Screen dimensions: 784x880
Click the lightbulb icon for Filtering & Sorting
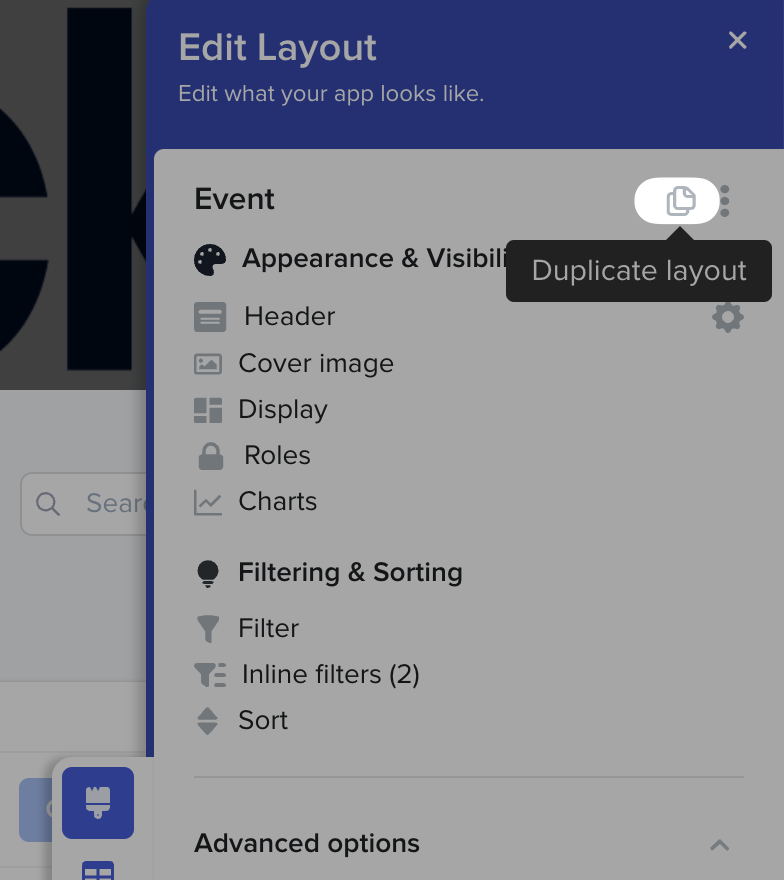(208, 573)
